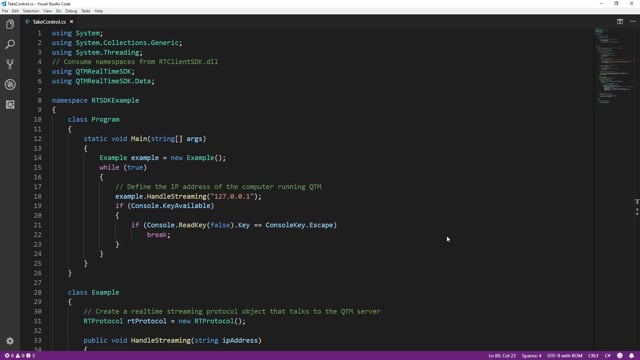Click the UTF-8 with BOM encoding selector
640x360 pixels.
(x=564, y=356)
